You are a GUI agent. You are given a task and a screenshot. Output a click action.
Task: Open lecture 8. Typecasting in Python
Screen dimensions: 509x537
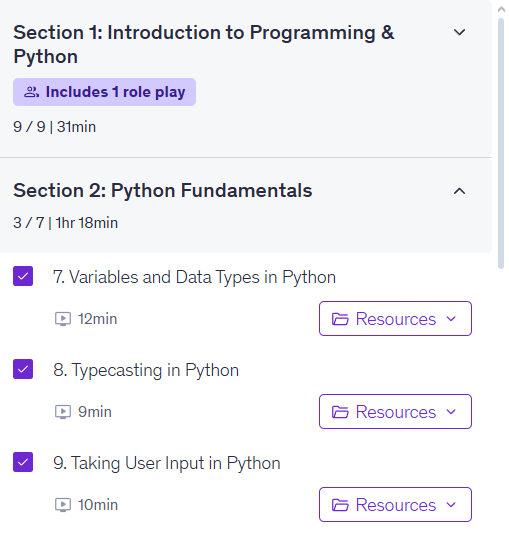click(146, 370)
